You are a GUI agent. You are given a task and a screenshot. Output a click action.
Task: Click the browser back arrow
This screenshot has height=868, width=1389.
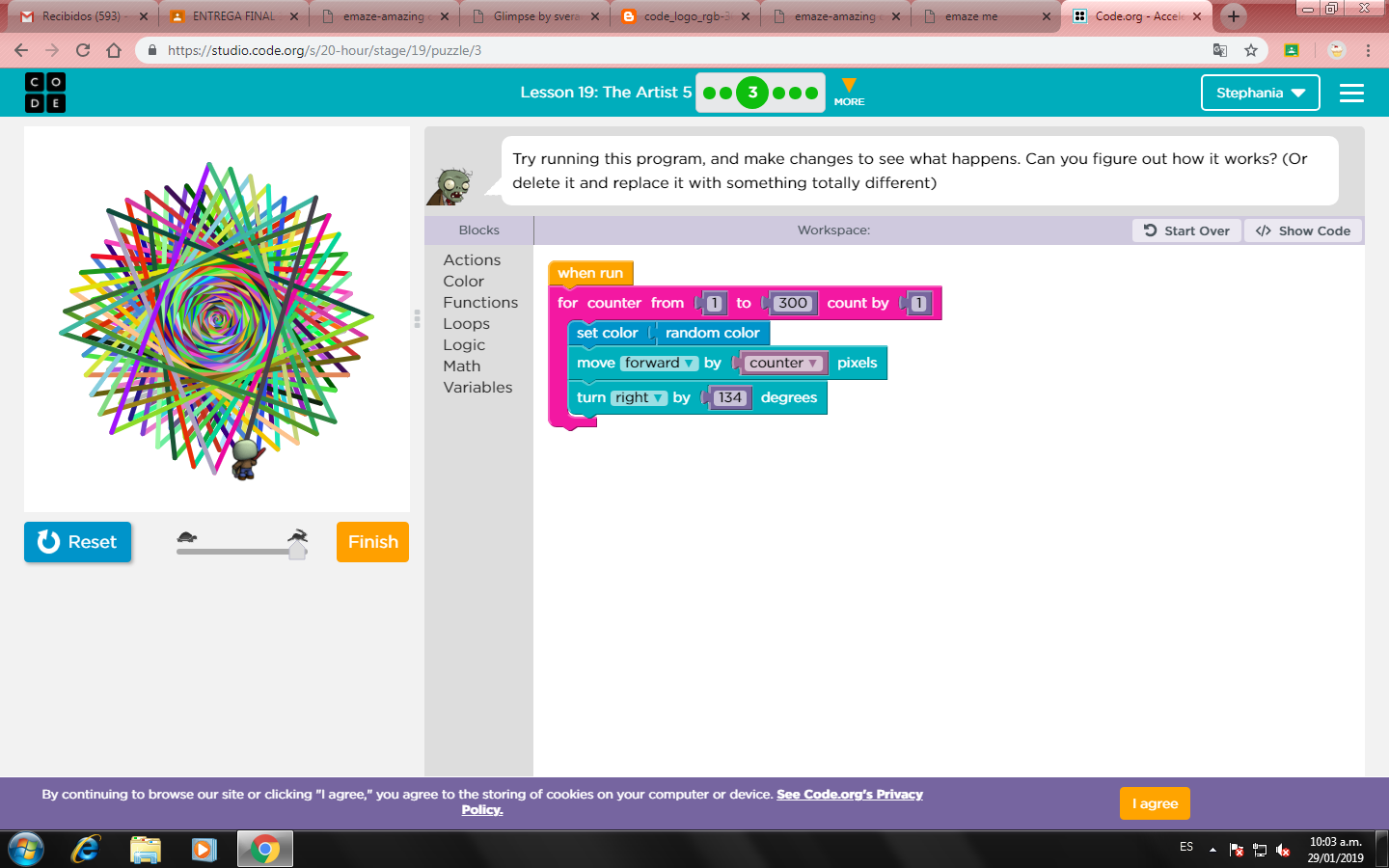[21, 50]
